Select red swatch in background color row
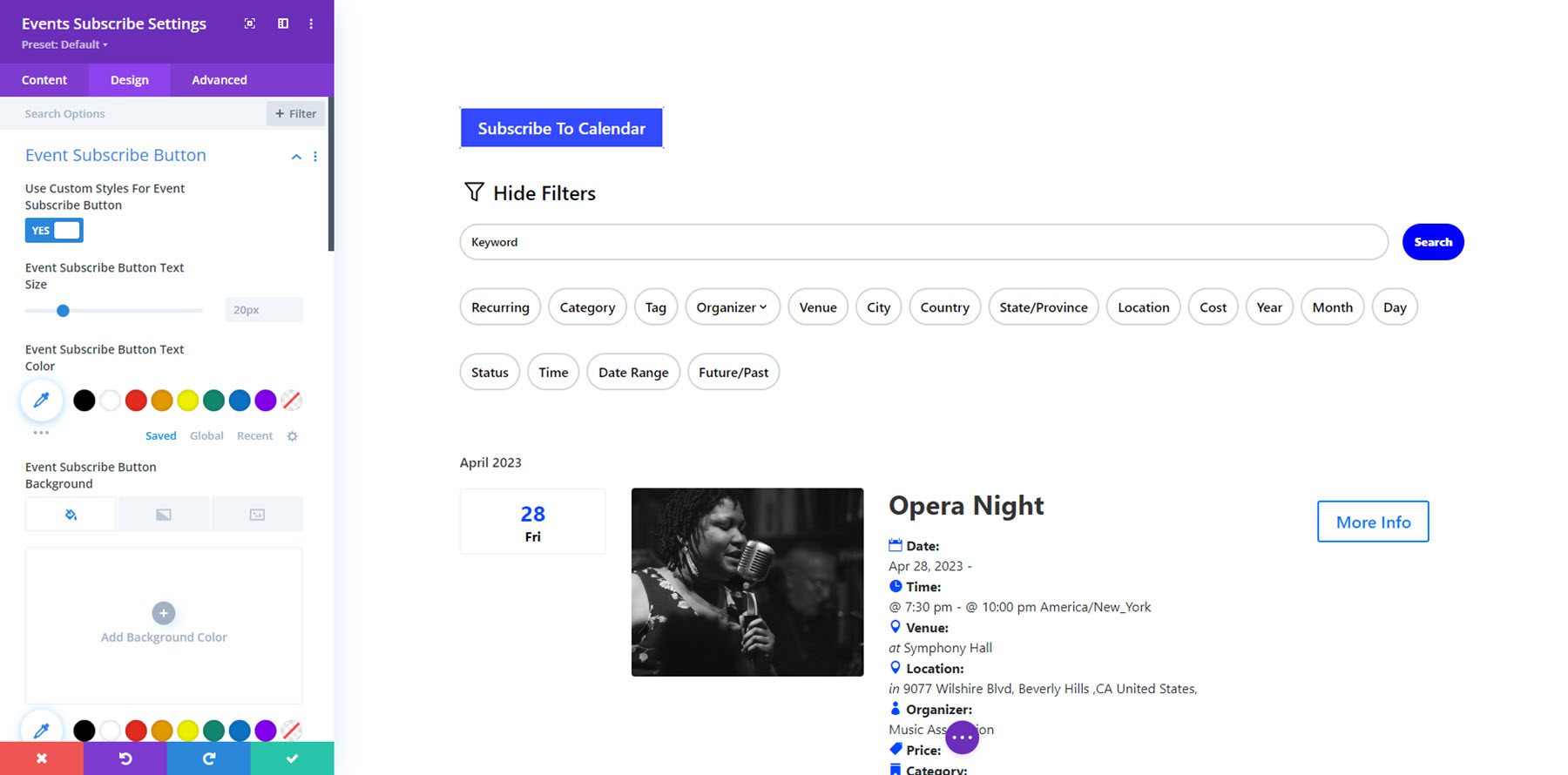 click(136, 730)
